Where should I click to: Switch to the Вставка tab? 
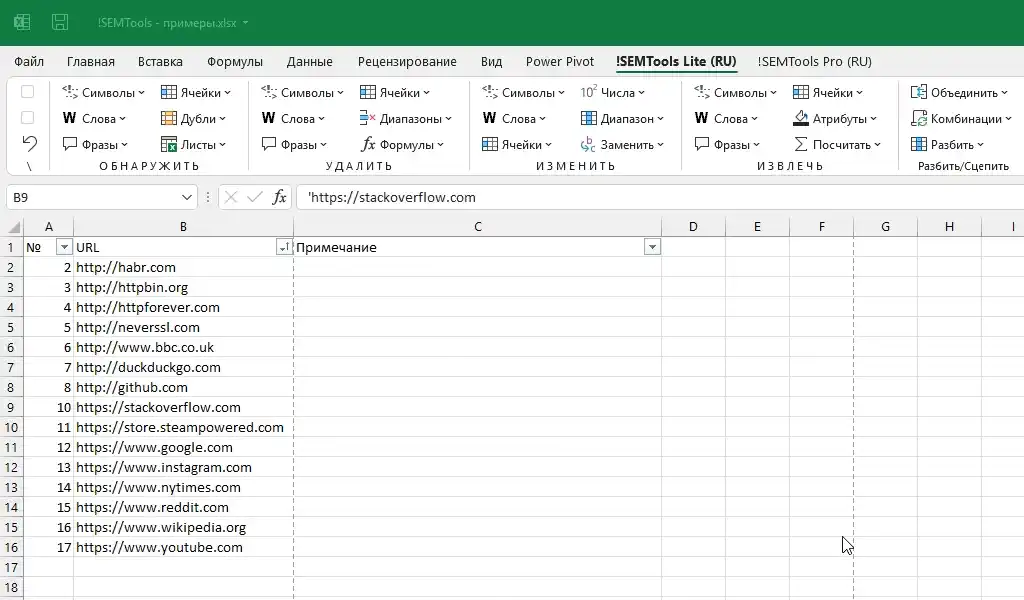(160, 61)
